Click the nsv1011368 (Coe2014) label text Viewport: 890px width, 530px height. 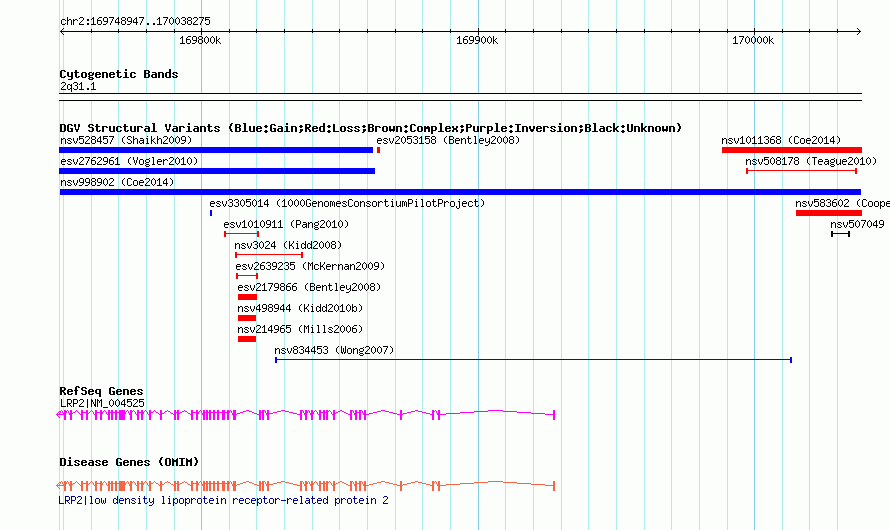[781, 140]
